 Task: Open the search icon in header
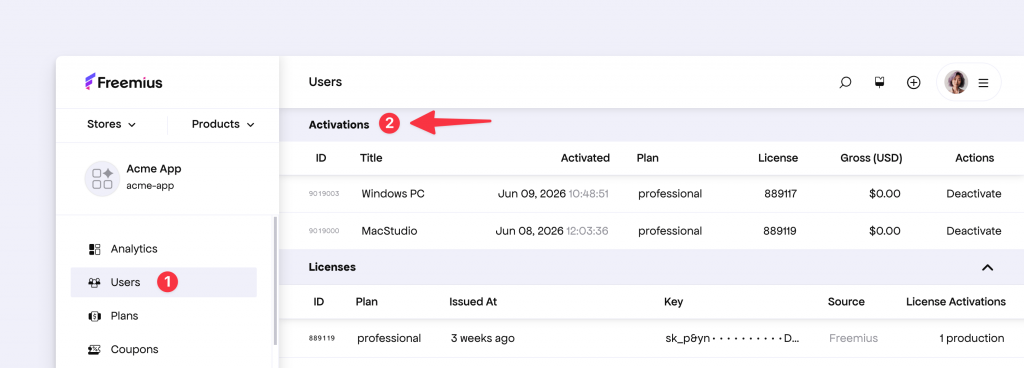pos(845,82)
